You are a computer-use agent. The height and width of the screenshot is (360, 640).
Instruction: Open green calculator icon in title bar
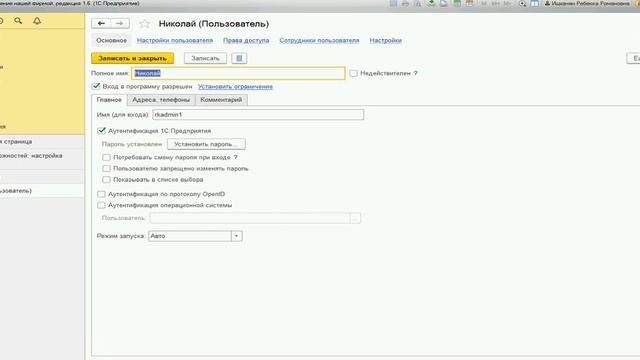point(457,3)
